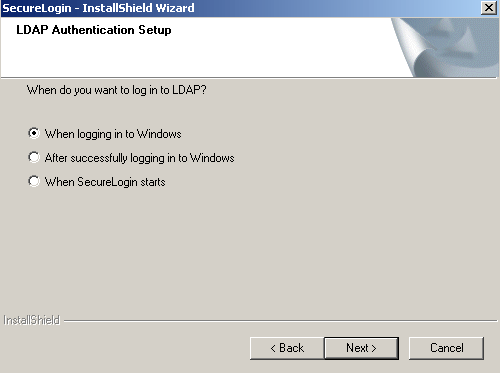
Task: Click the left arrow symbol on Back
Action: 273,348
